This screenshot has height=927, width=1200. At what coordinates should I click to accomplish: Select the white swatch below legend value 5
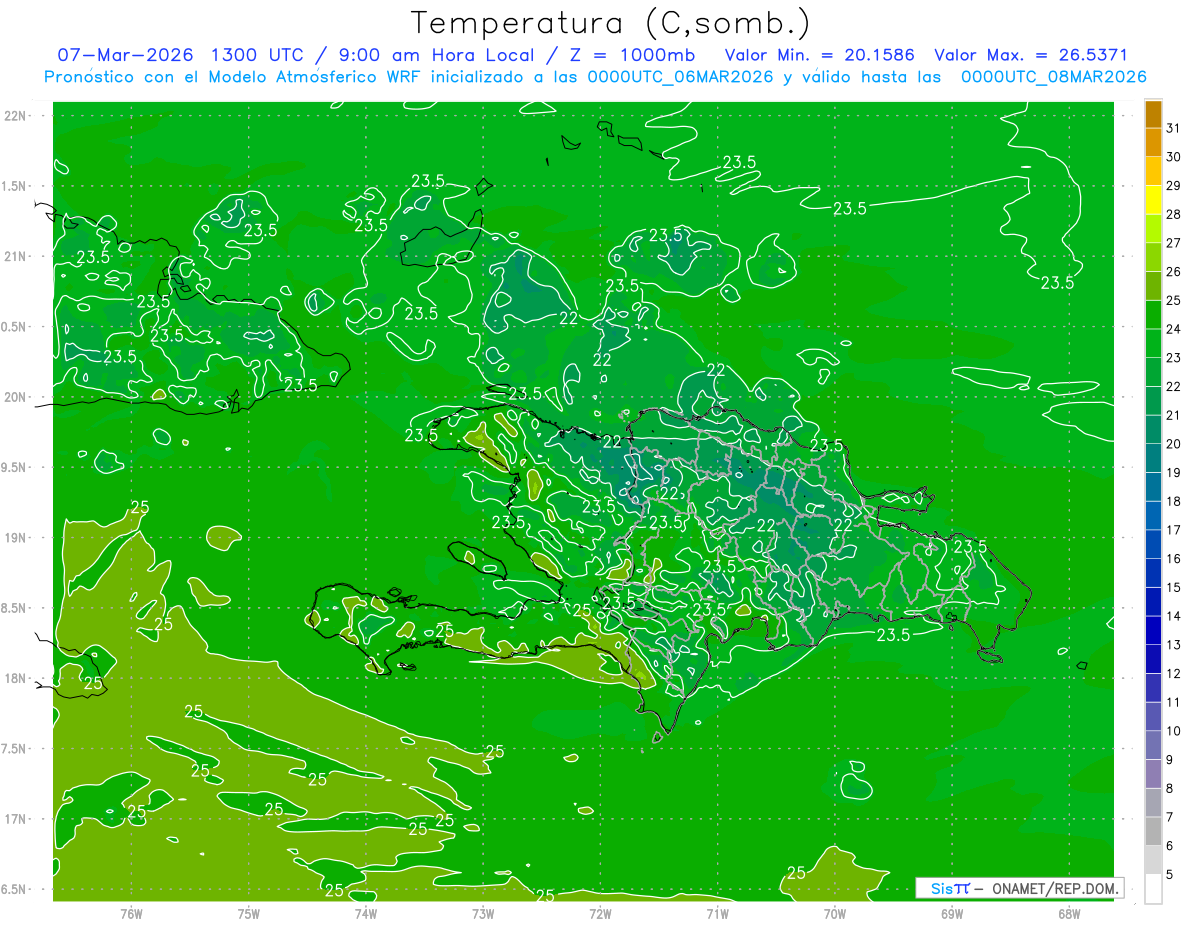pyautogui.click(x=1153, y=889)
